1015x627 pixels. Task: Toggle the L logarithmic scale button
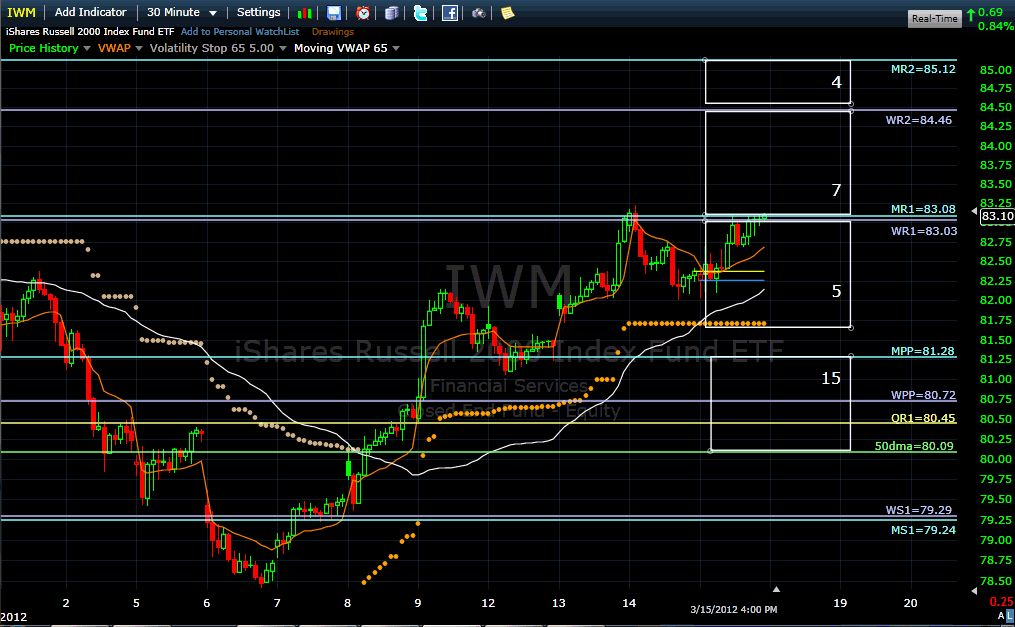[1010, 615]
